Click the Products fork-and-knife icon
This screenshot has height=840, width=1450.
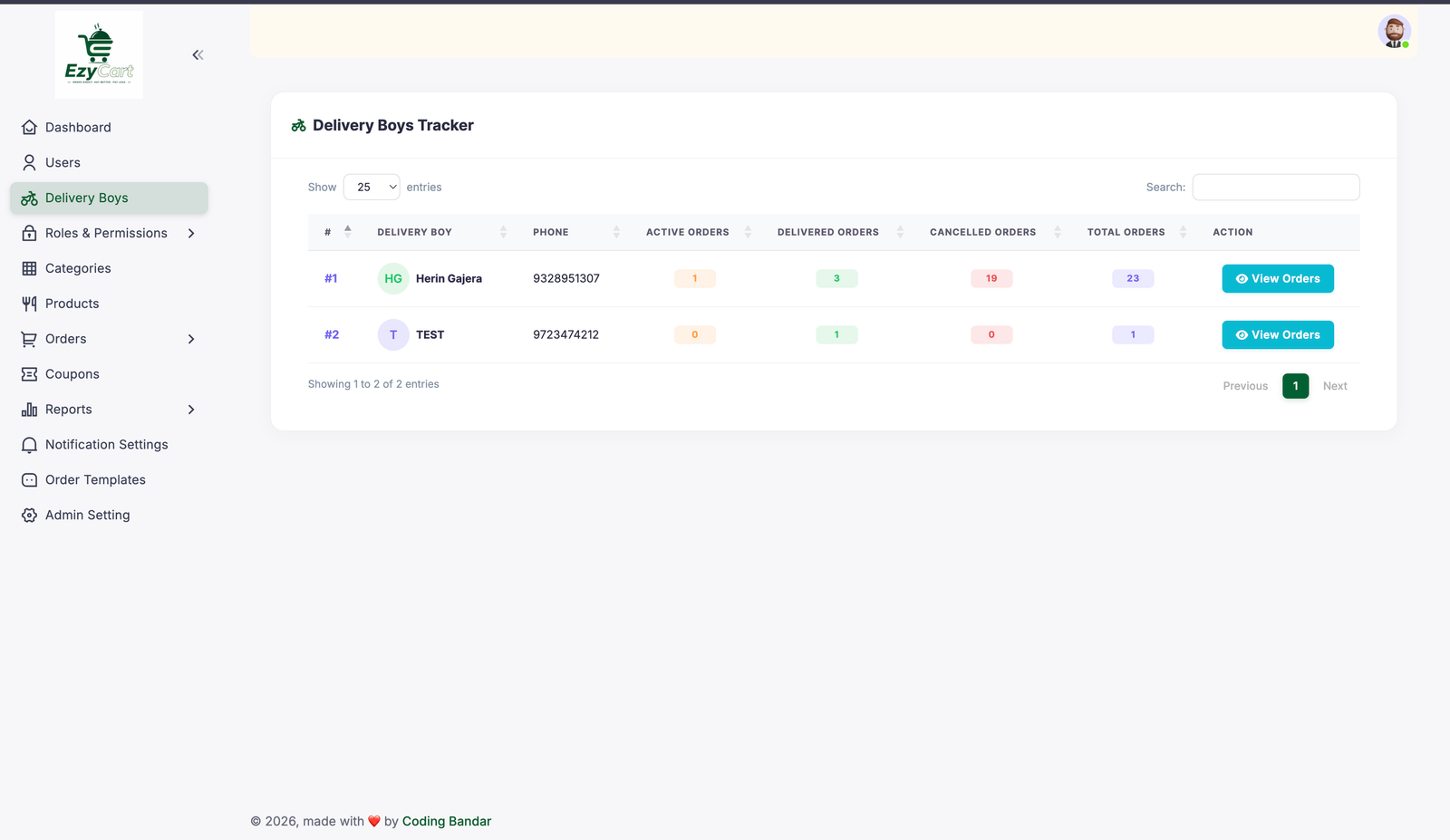[x=29, y=304]
